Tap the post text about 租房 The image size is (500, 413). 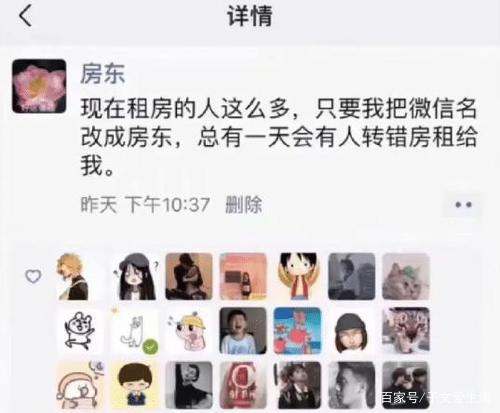click(279, 137)
